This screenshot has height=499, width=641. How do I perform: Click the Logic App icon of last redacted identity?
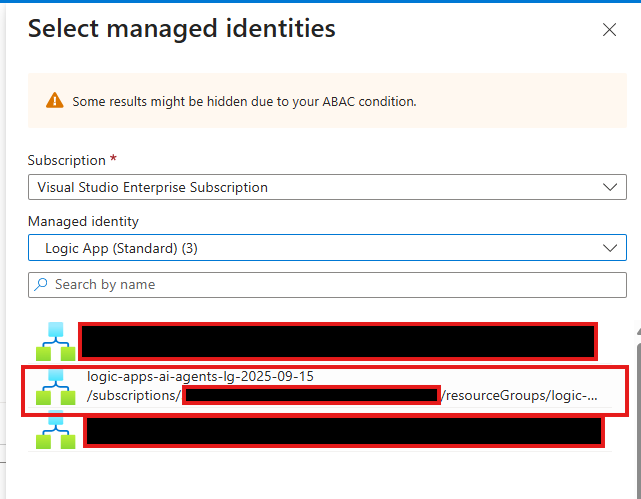56,430
